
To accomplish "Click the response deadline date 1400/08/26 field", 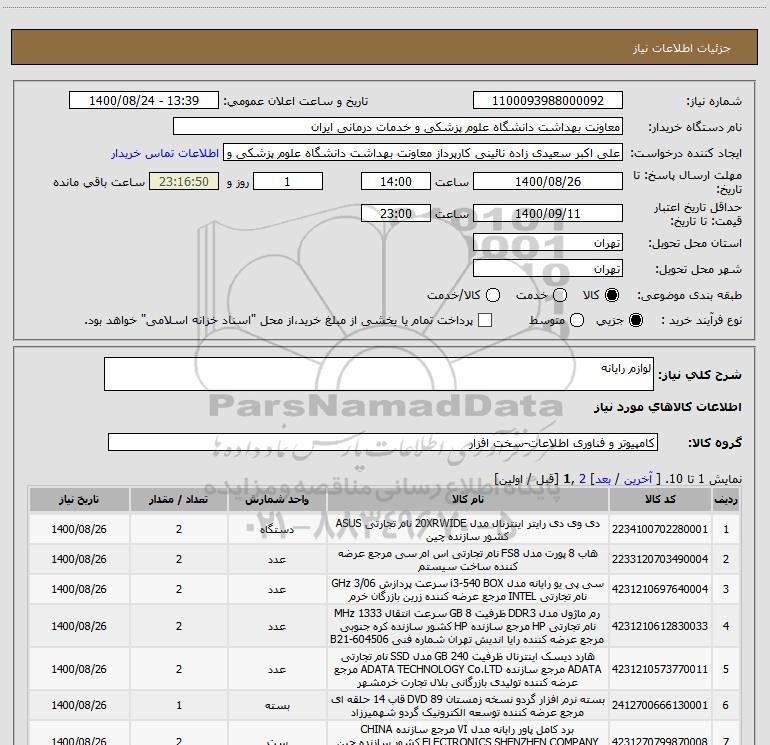I will (548, 181).
